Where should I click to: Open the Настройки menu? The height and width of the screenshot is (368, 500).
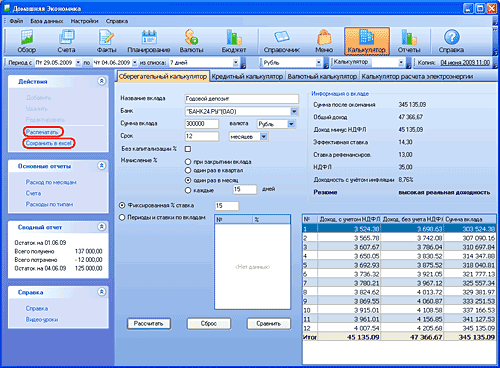pos(84,21)
